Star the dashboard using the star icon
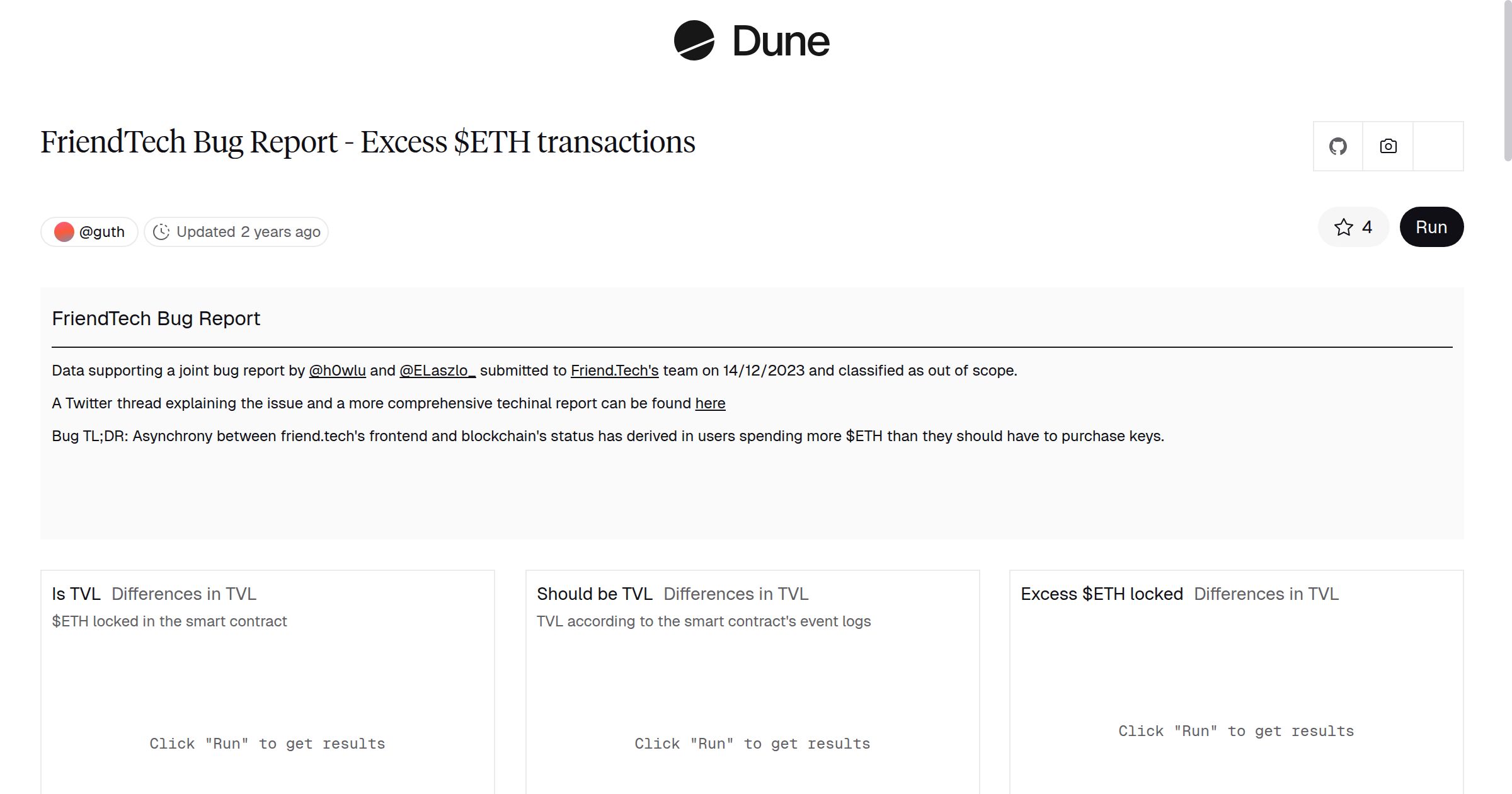 tap(1344, 227)
